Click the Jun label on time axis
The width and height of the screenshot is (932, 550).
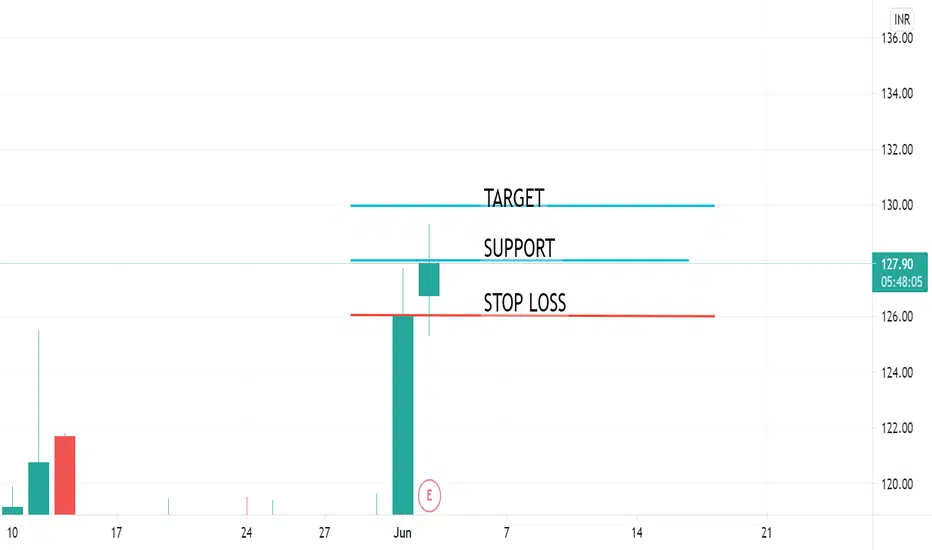(402, 533)
